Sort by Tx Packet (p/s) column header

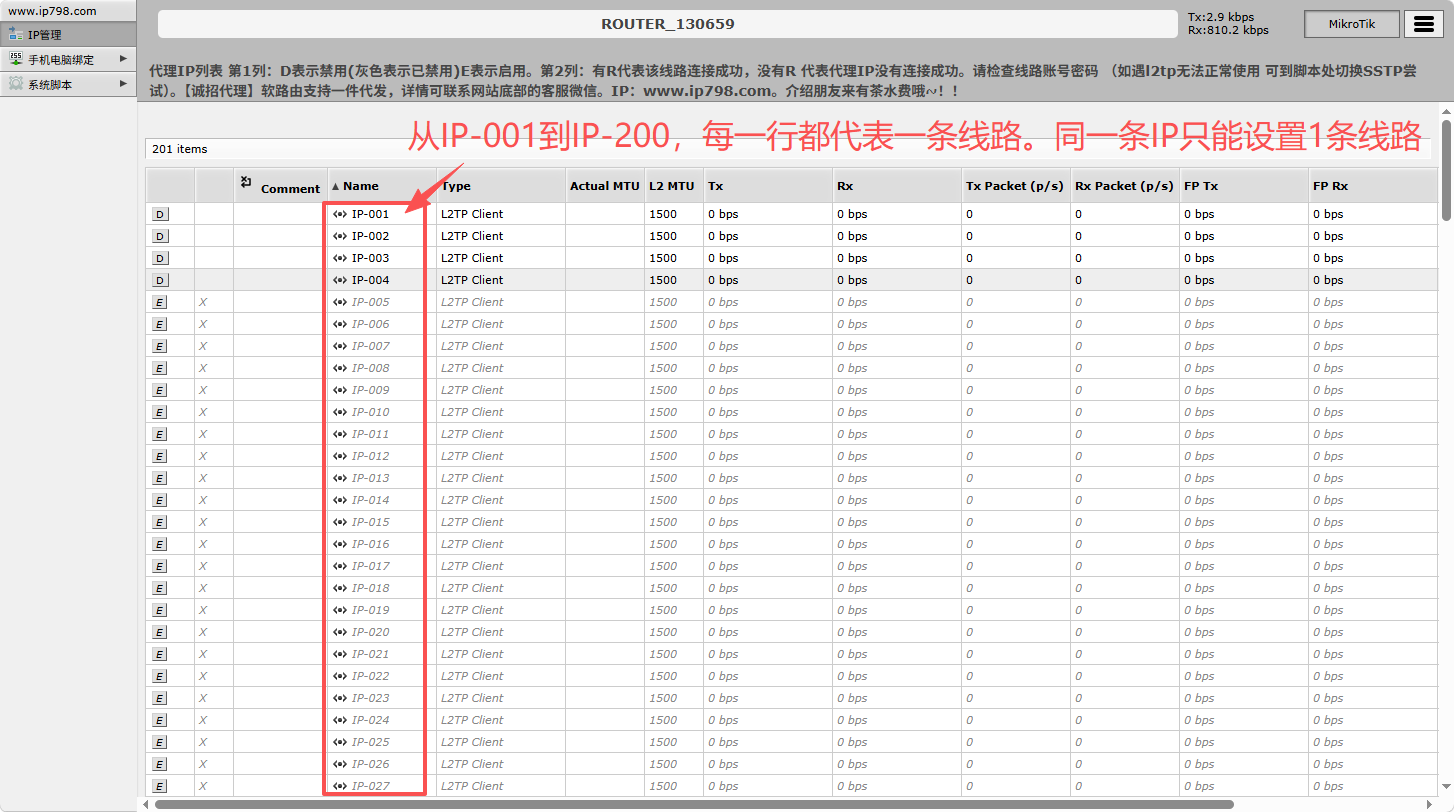[x=1016, y=186]
